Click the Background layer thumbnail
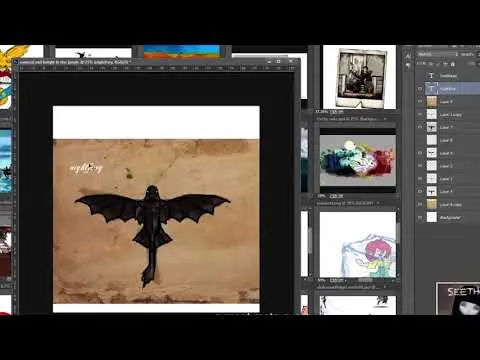Viewport: 480px width, 360px height. click(x=432, y=217)
